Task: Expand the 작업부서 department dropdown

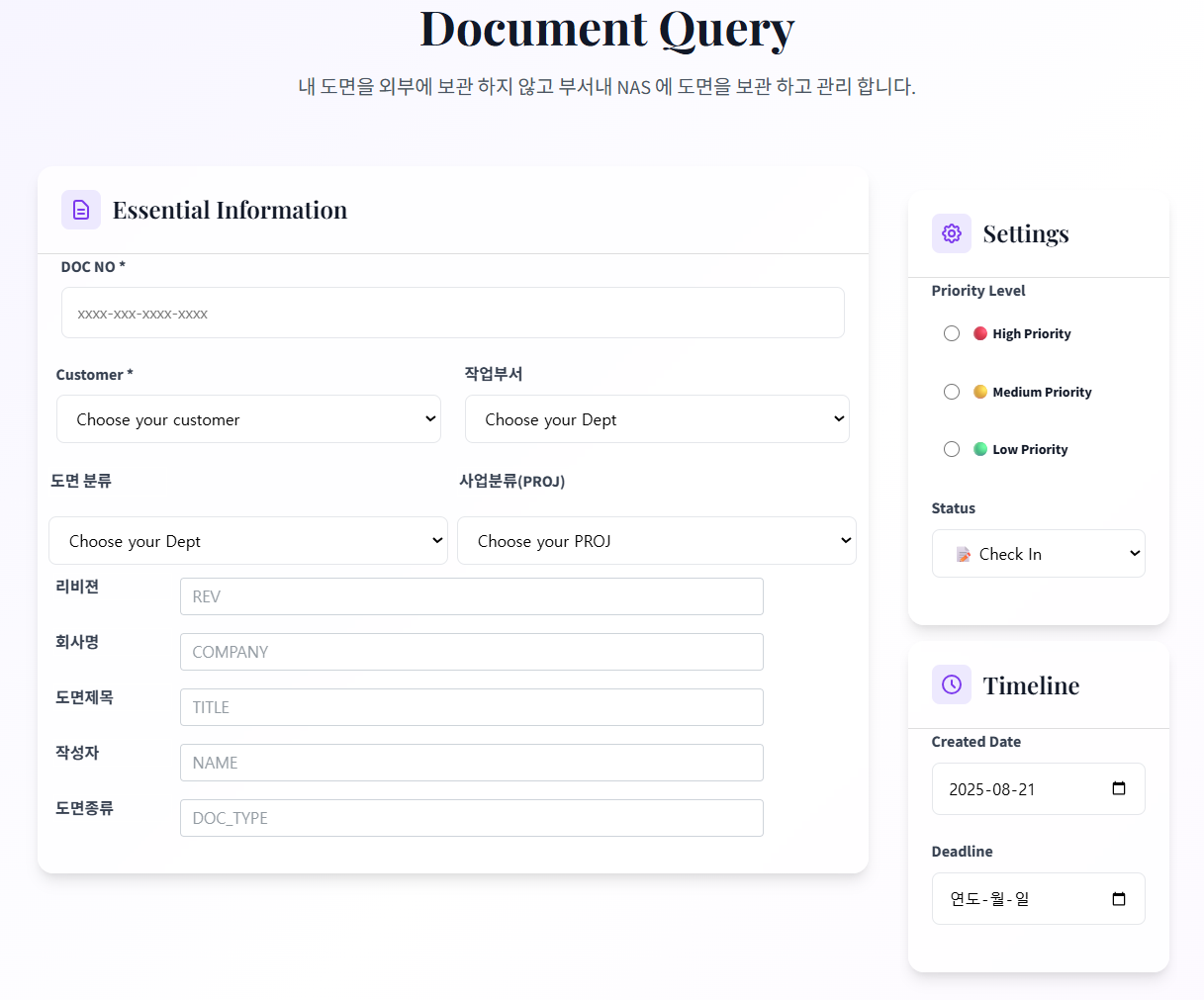Action: tap(657, 419)
